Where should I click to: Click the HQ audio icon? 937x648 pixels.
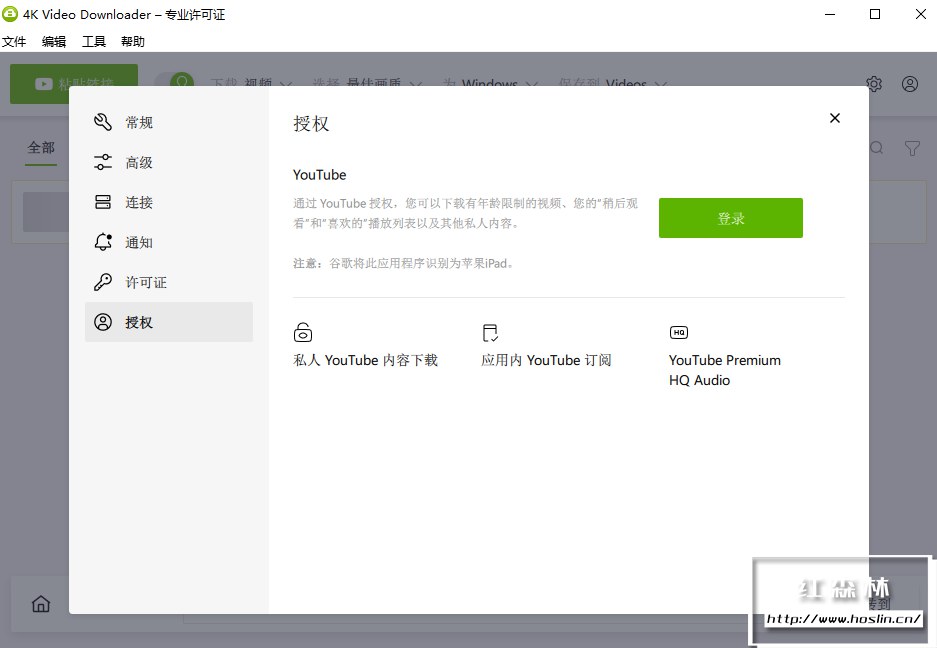coord(679,332)
